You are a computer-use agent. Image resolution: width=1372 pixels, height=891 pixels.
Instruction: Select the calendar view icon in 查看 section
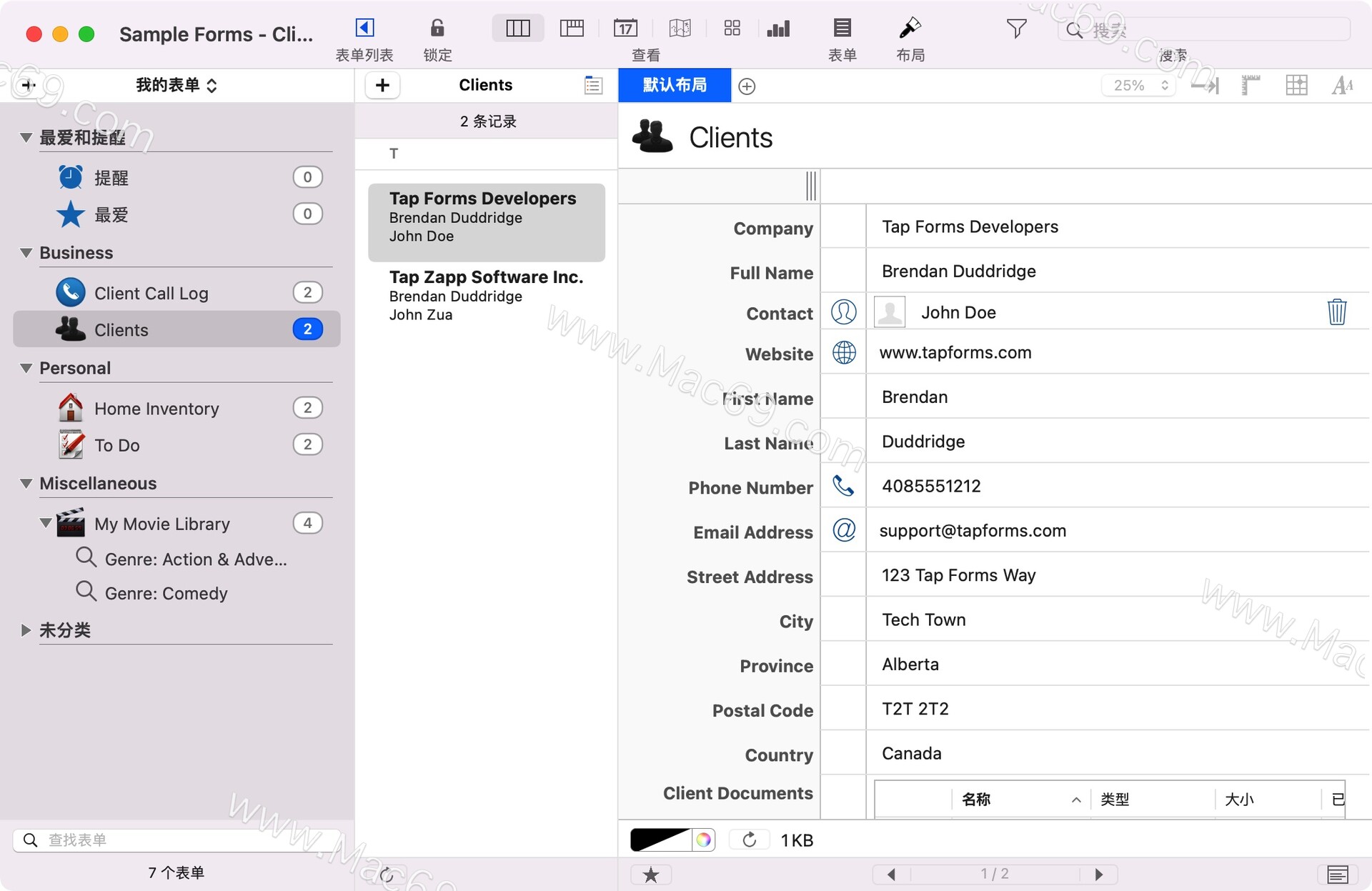(x=625, y=29)
